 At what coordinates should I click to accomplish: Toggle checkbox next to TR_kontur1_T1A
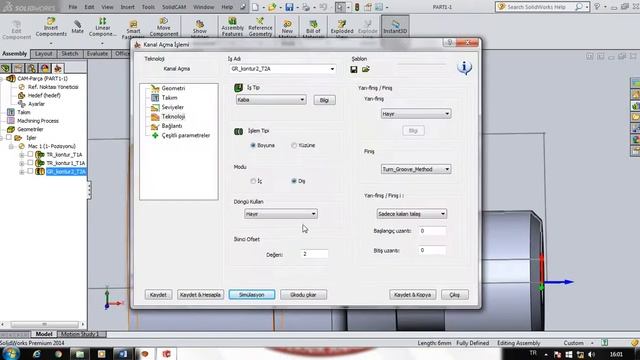coord(30,162)
